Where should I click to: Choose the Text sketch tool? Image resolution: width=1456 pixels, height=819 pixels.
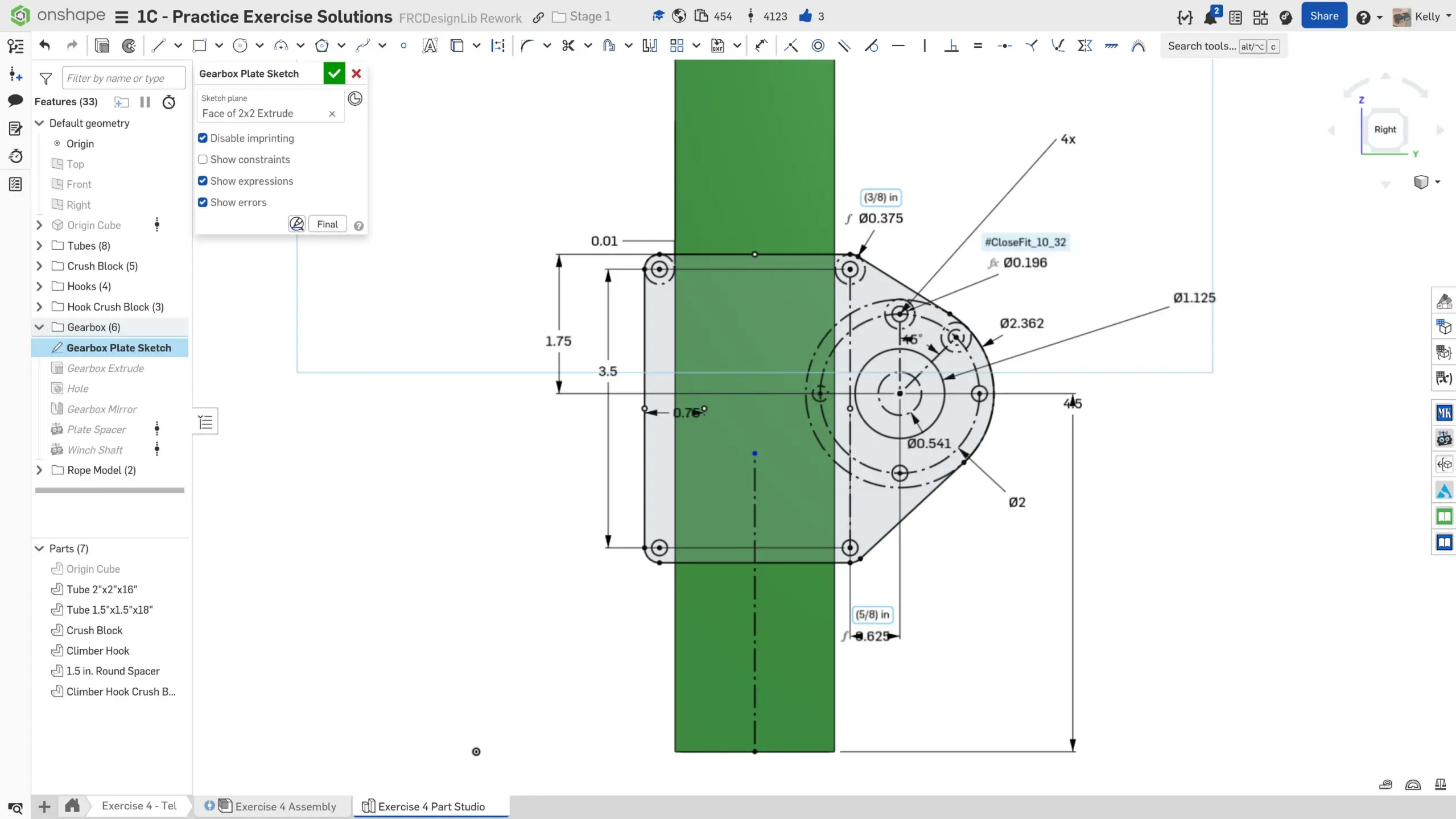point(430,46)
